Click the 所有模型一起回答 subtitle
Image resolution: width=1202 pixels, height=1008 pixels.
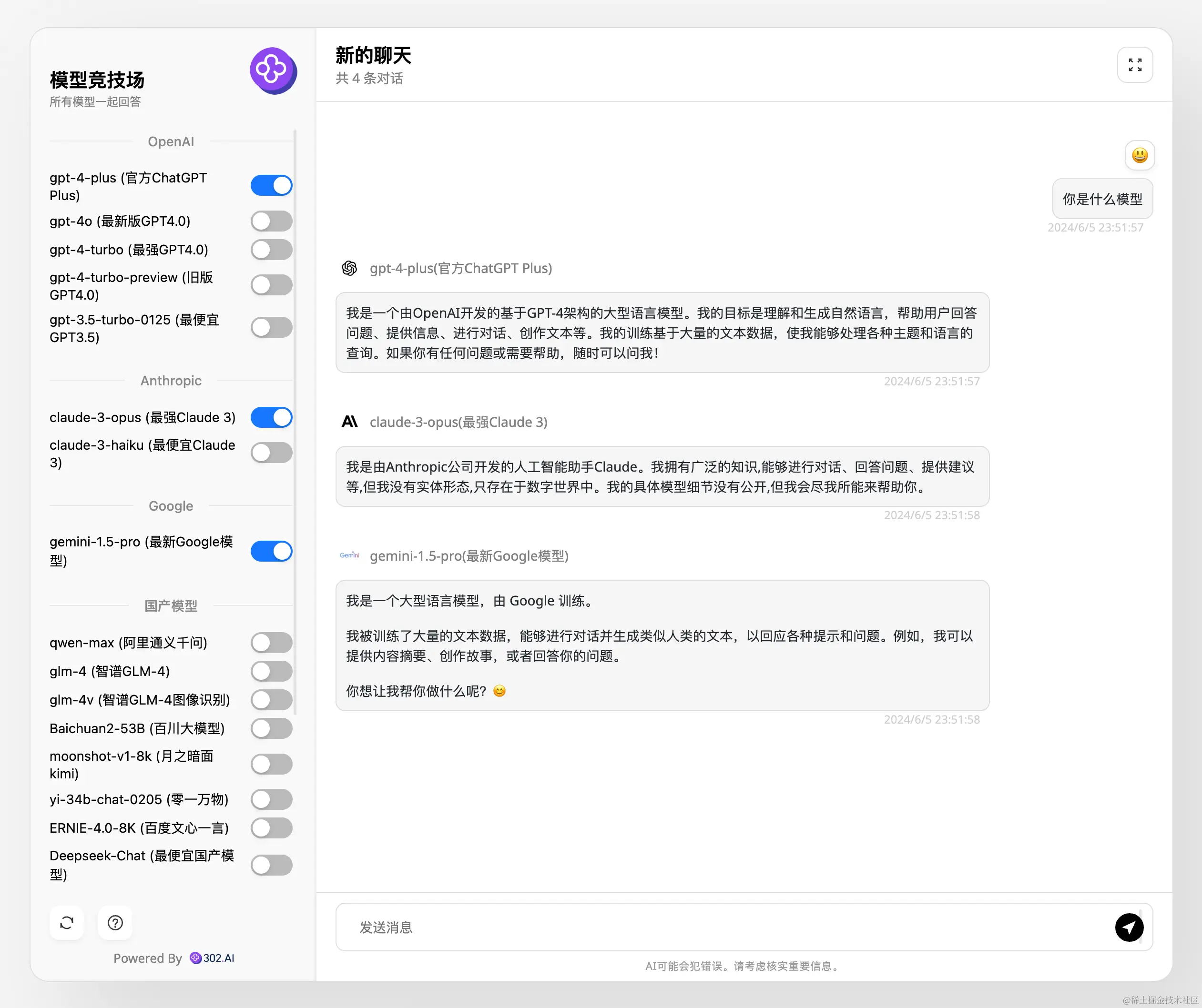pyautogui.click(x=95, y=102)
